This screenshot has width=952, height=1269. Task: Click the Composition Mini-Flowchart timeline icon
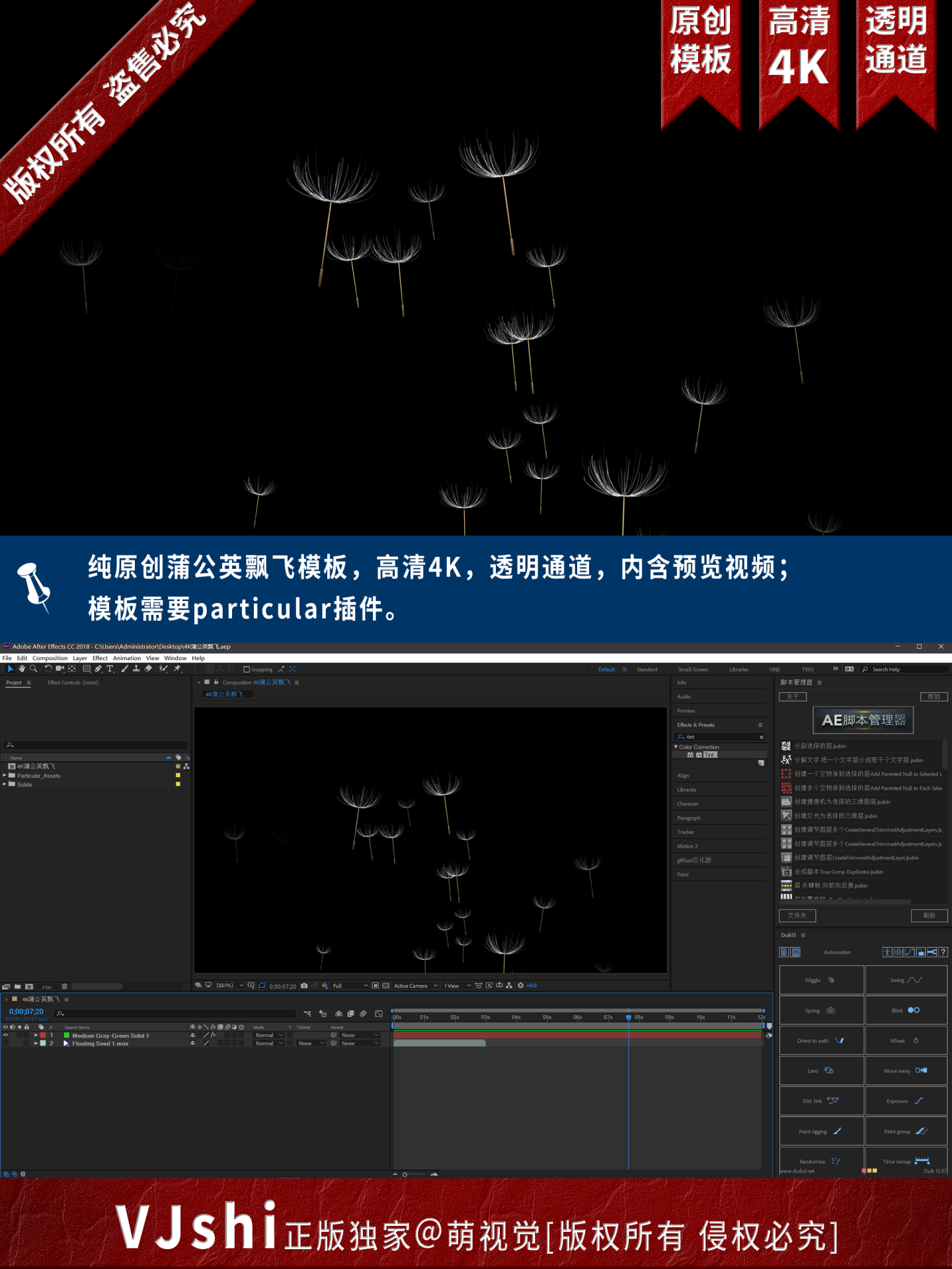(307, 1013)
